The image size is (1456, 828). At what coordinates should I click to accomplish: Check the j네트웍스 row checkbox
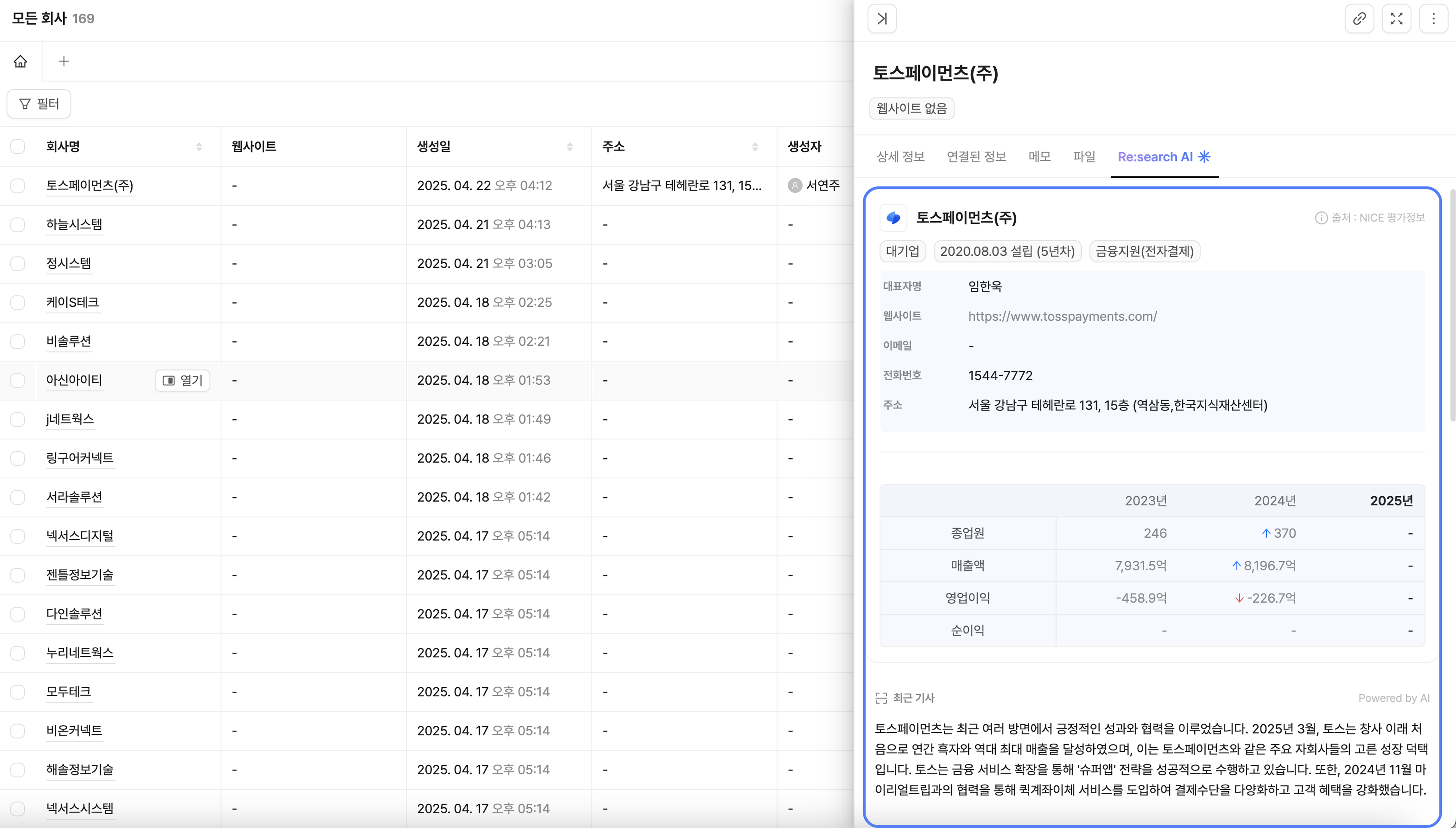(18, 419)
